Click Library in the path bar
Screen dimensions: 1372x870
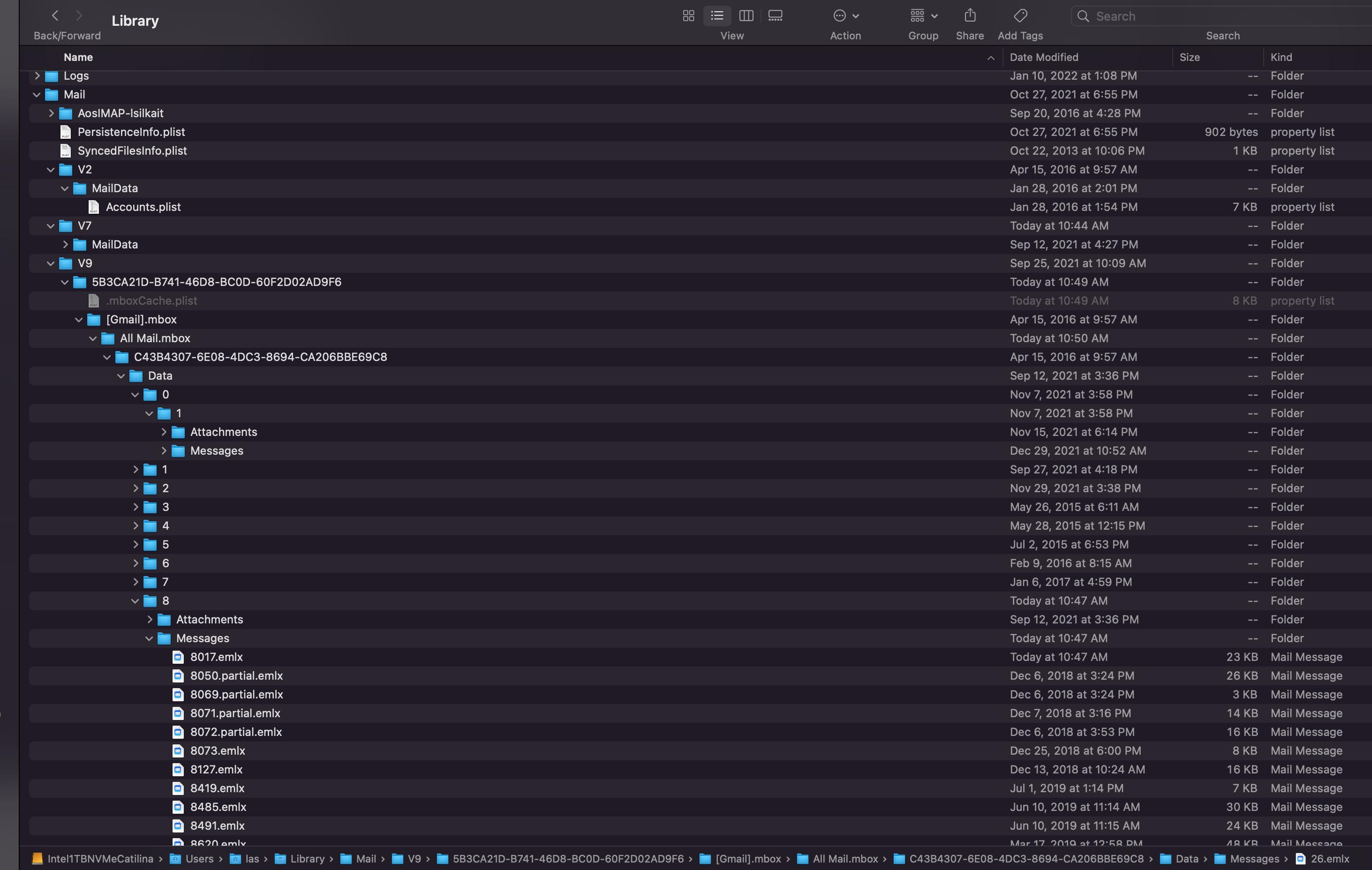pos(307,859)
